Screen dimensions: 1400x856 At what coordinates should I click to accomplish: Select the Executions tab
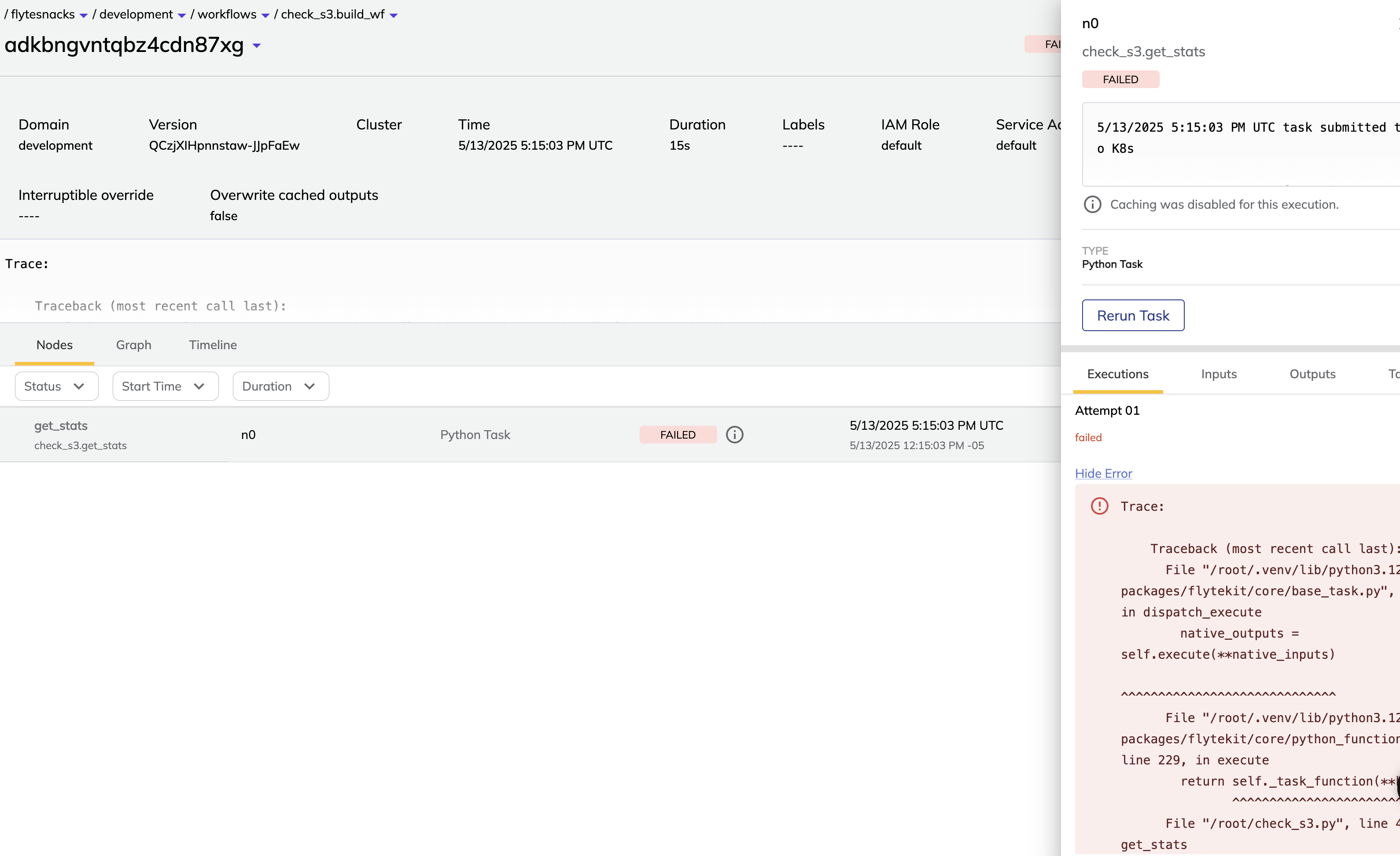1117,374
